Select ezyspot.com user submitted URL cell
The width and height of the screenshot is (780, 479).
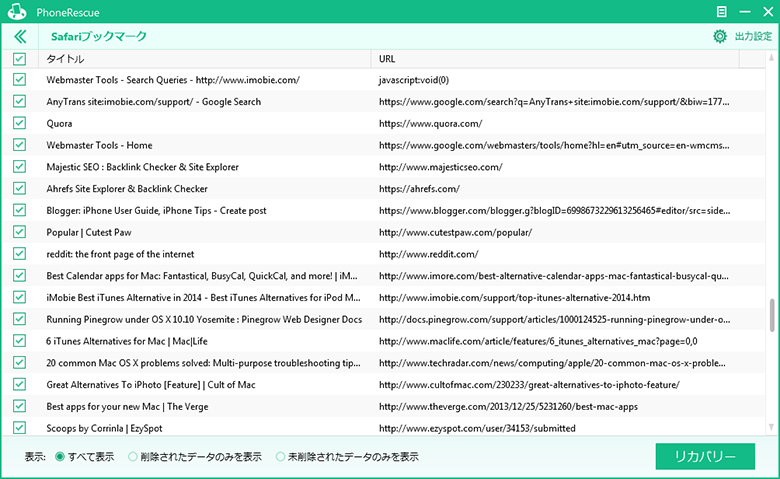477,428
